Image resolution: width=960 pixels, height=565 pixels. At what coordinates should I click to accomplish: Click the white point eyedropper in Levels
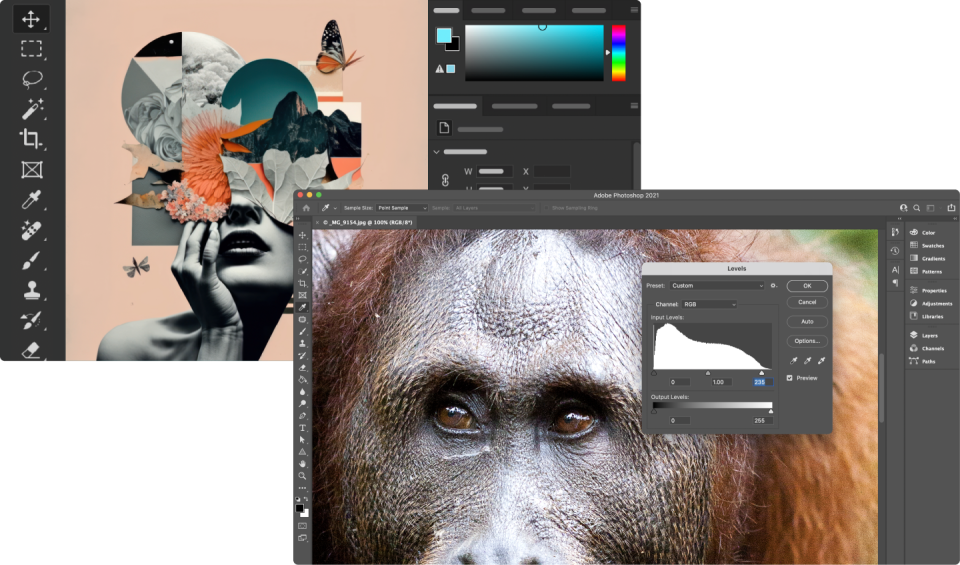tap(821, 360)
